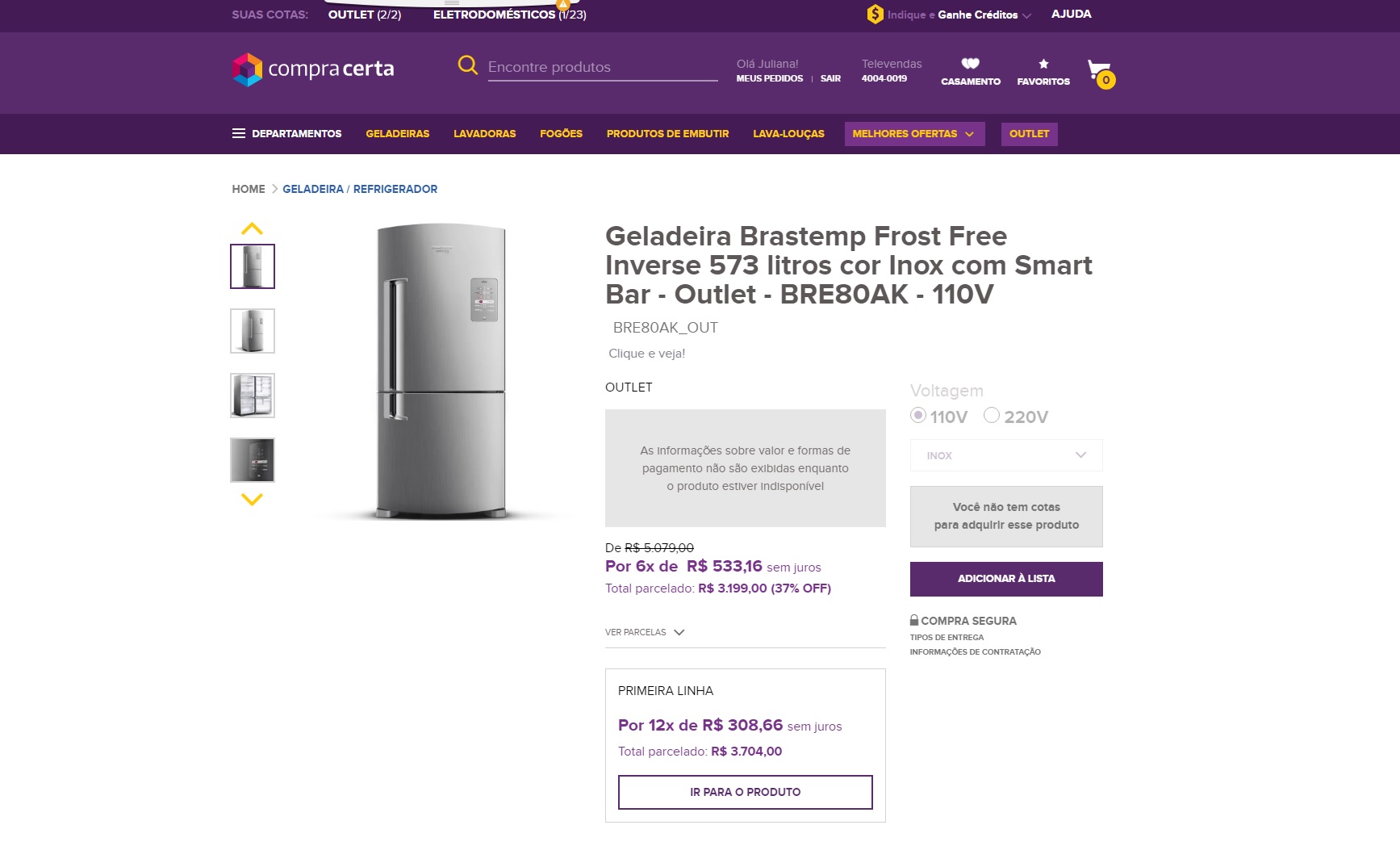Click the gold coin credits icon
The image size is (1400, 867).
click(875, 15)
